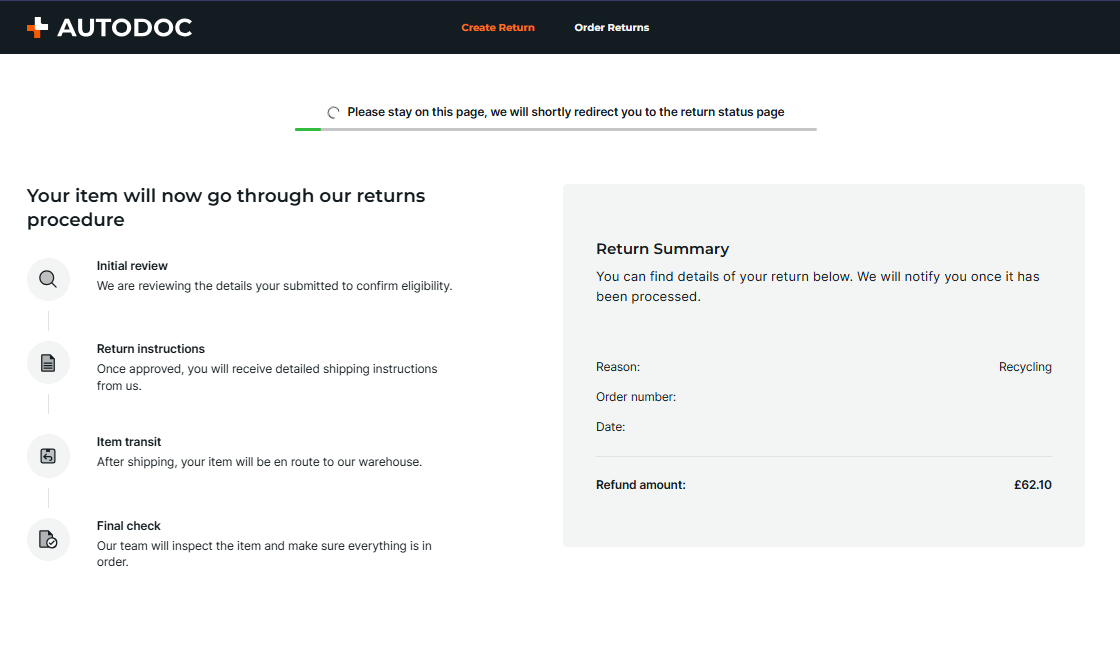Screen dimensions: 1120x654
Task: Click the Item transit step title
Action: 129,442
